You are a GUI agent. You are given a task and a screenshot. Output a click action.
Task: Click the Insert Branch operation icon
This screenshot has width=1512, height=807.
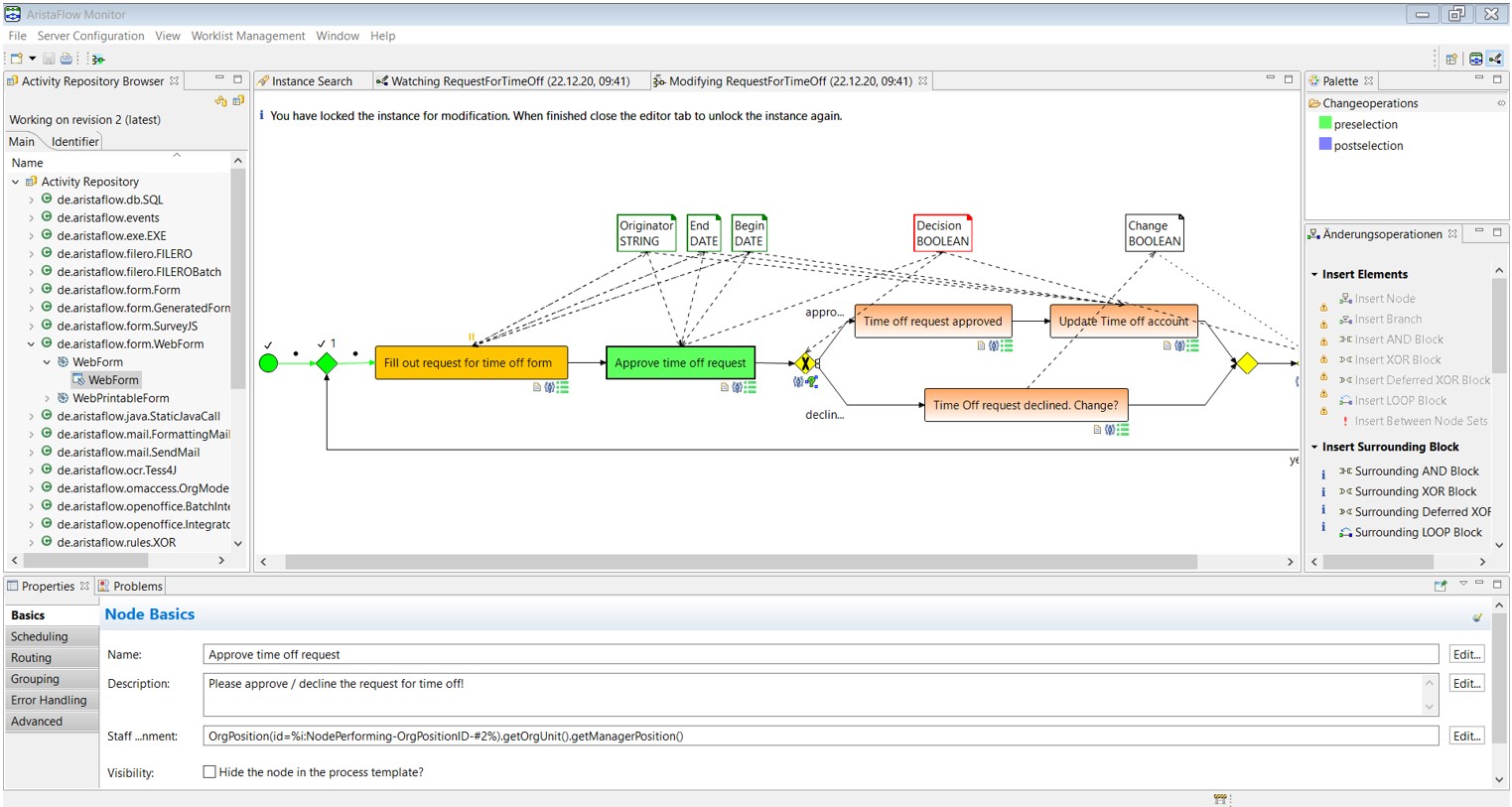pos(1345,320)
